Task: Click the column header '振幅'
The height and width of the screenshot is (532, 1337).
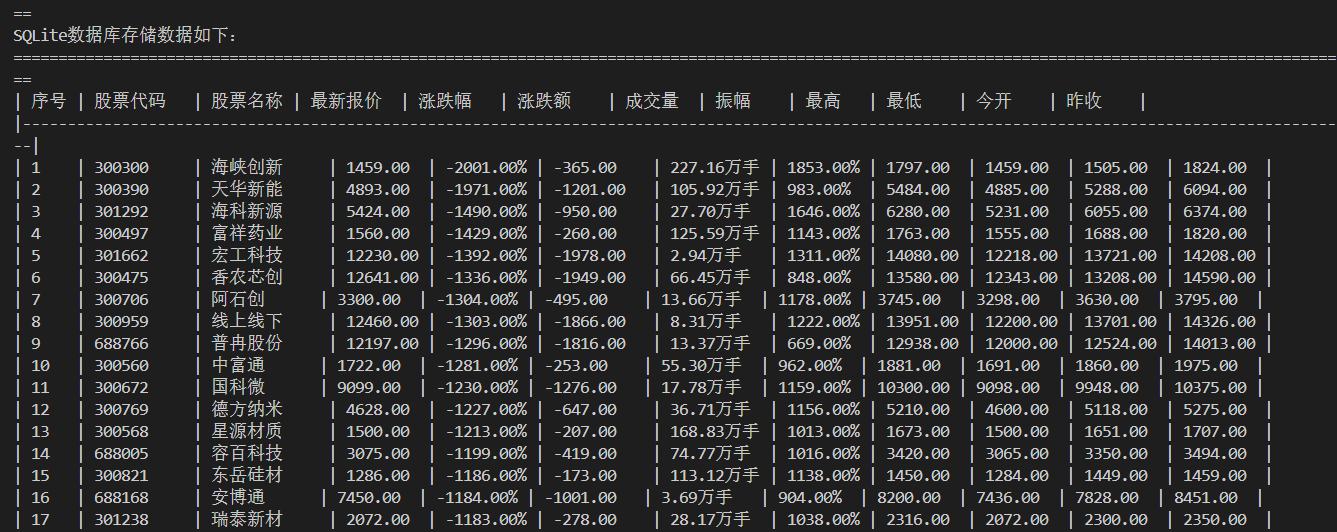Action: [x=733, y=101]
